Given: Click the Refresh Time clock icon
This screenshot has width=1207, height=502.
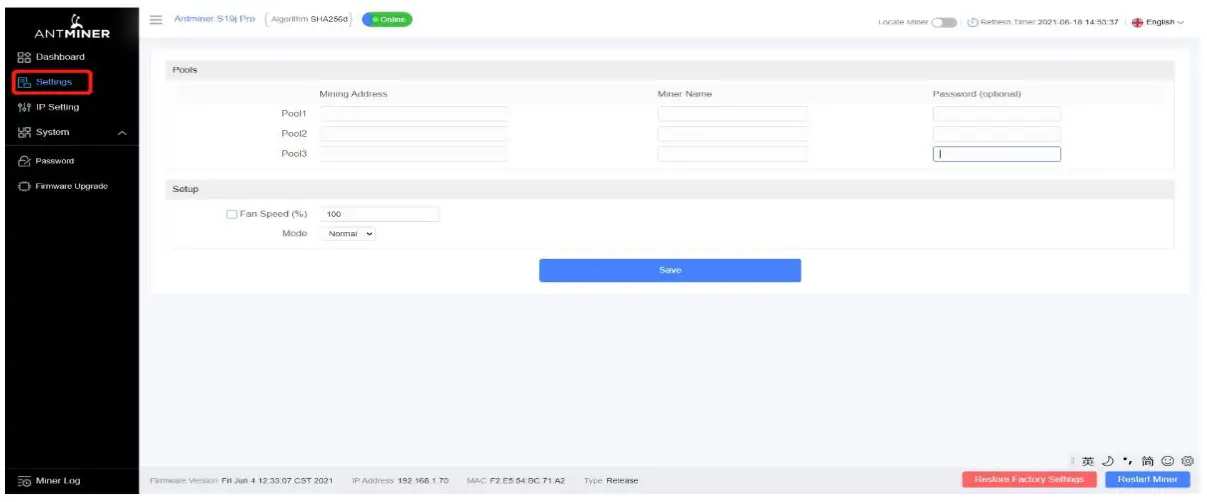Looking at the screenshot, I should pyautogui.click(x=974, y=23).
